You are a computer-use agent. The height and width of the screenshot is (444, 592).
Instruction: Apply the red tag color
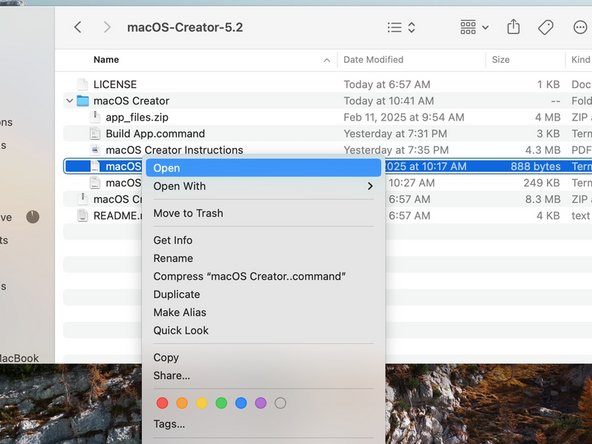click(162, 403)
